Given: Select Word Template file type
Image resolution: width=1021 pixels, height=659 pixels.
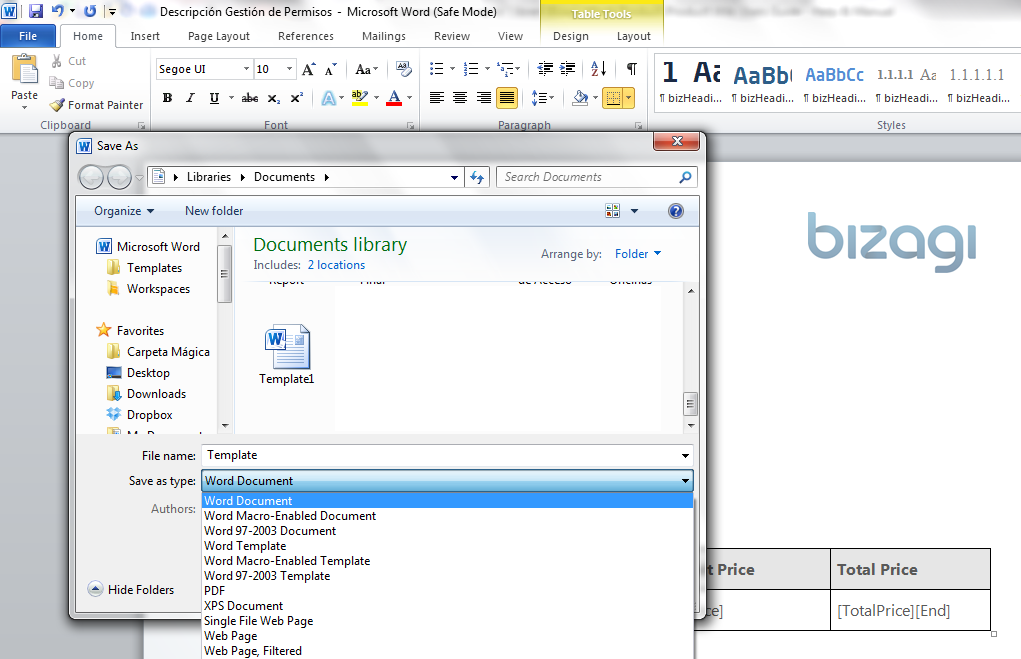Looking at the screenshot, I should 447,546.
